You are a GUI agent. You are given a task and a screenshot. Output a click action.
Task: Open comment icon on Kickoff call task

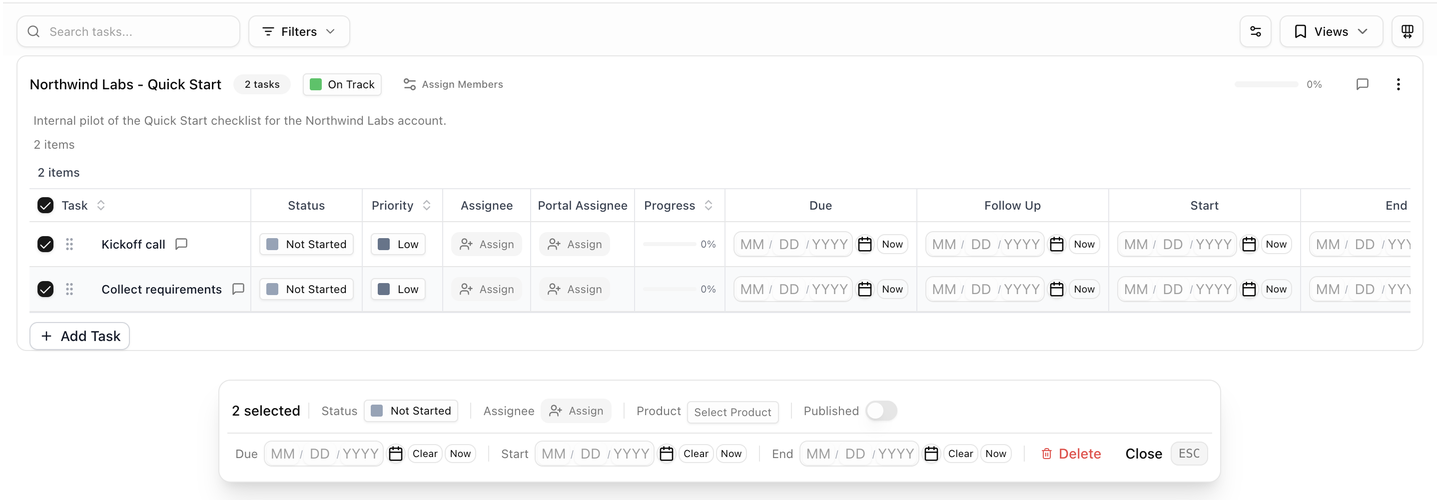click(x=181, y=244)
